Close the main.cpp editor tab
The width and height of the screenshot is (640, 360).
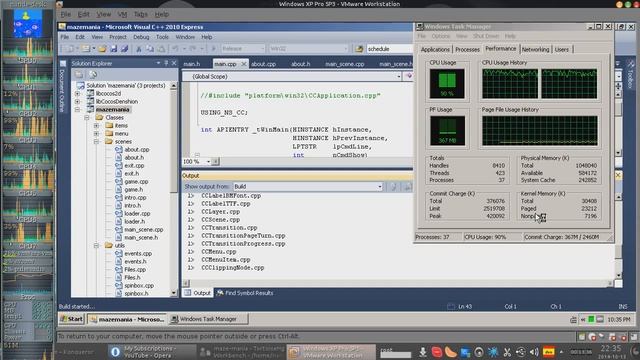tap(244, 64)
